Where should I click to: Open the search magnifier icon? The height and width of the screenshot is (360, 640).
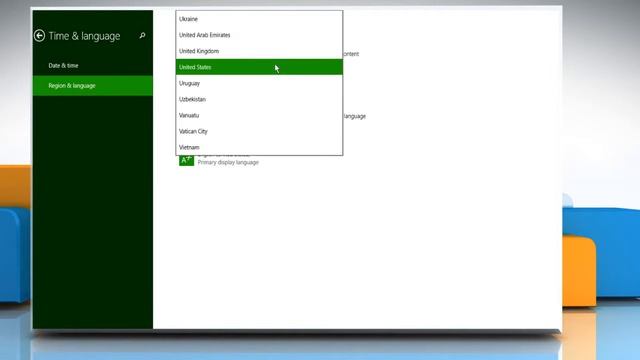tap(142, 36)
